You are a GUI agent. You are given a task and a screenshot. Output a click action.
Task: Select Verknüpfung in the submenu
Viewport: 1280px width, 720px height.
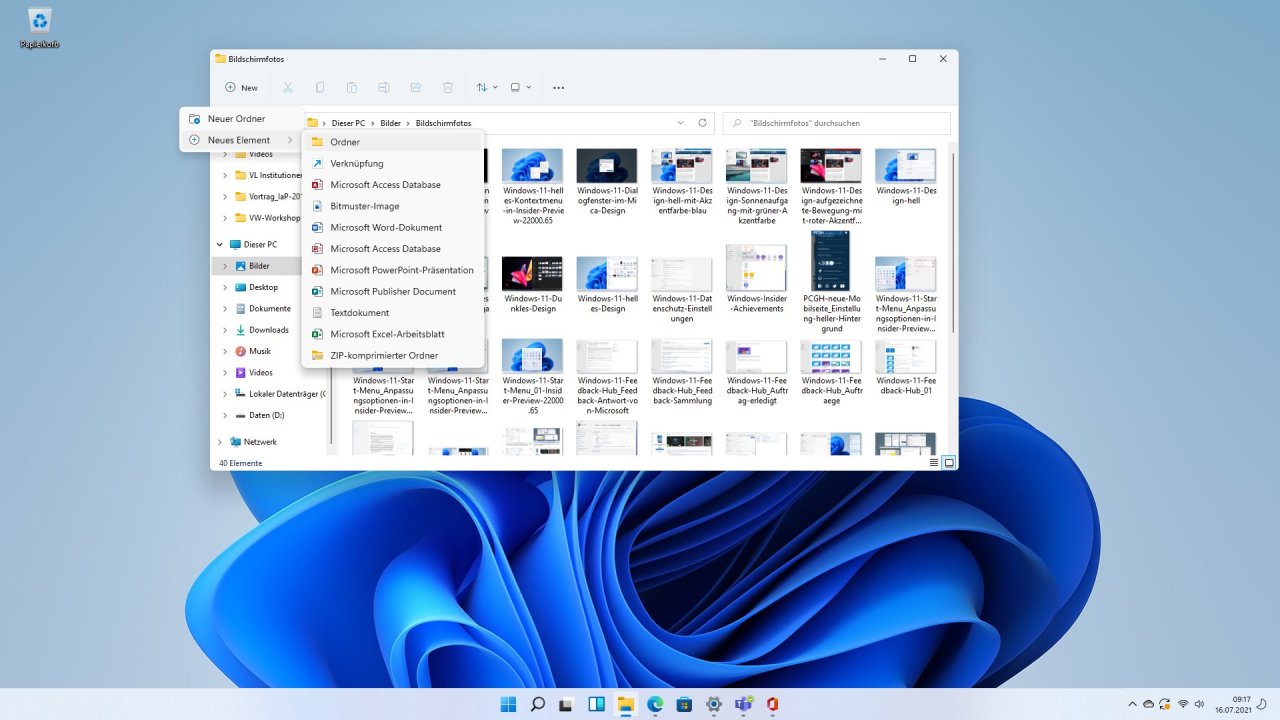tap(393, 163)
